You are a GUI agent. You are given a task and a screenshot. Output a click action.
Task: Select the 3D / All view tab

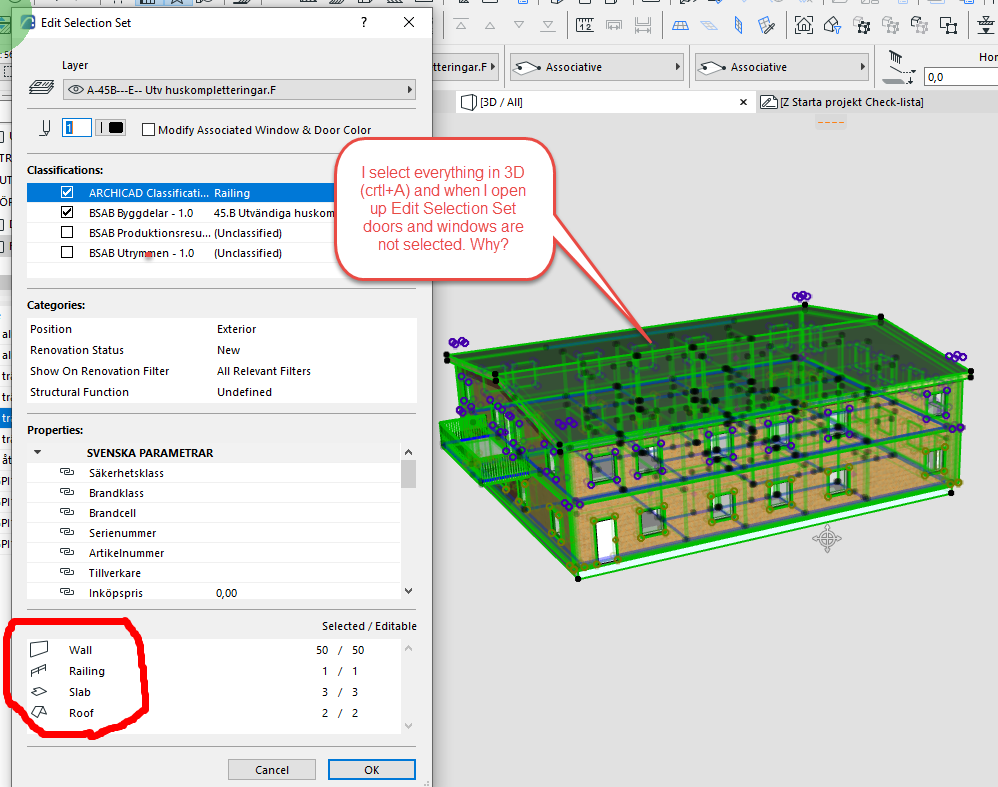pos(500,102)
